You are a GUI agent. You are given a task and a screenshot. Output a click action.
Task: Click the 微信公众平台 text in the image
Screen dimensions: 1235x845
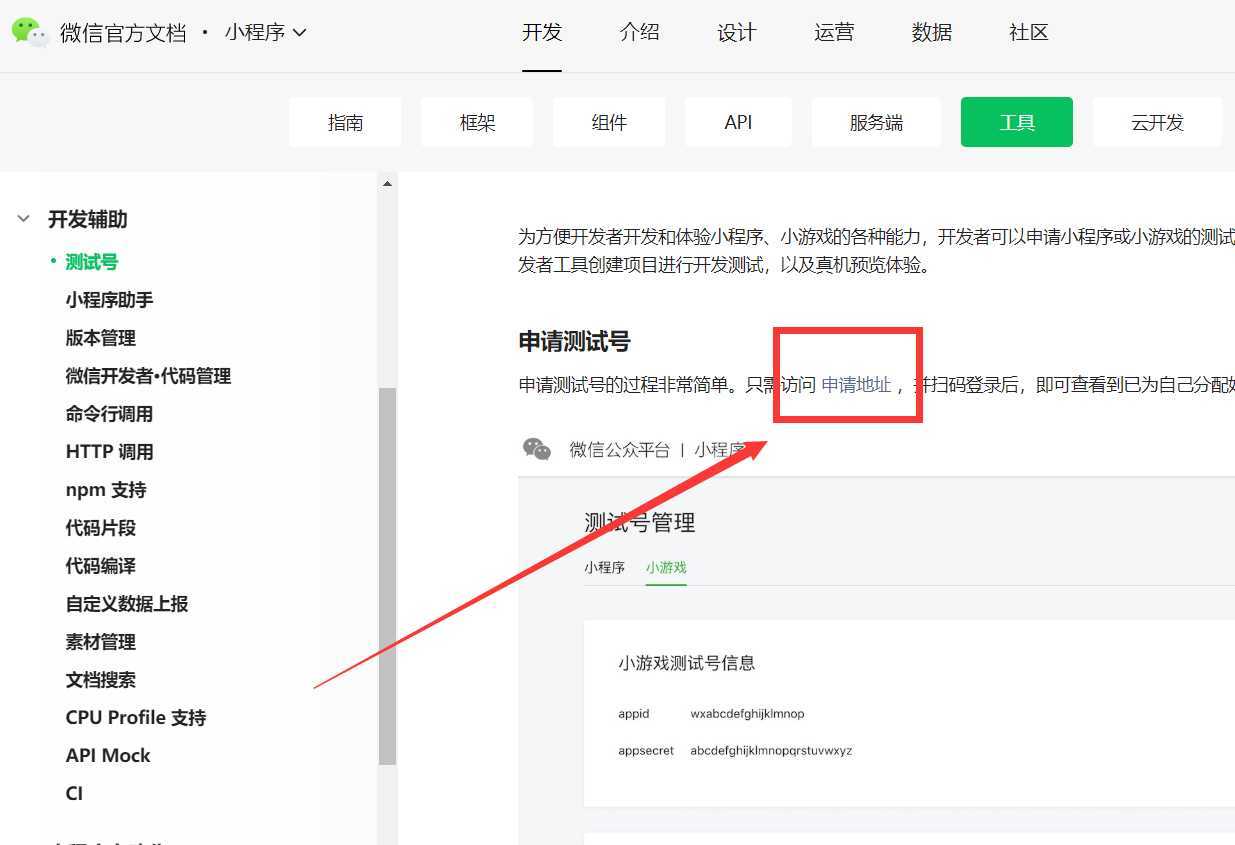620,450
